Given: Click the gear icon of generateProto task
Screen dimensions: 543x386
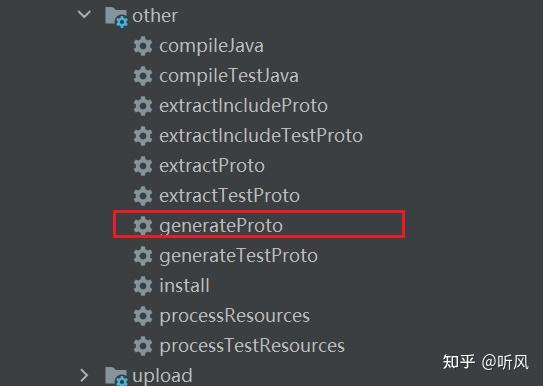Looking at the screenshot, I should 143,226.
